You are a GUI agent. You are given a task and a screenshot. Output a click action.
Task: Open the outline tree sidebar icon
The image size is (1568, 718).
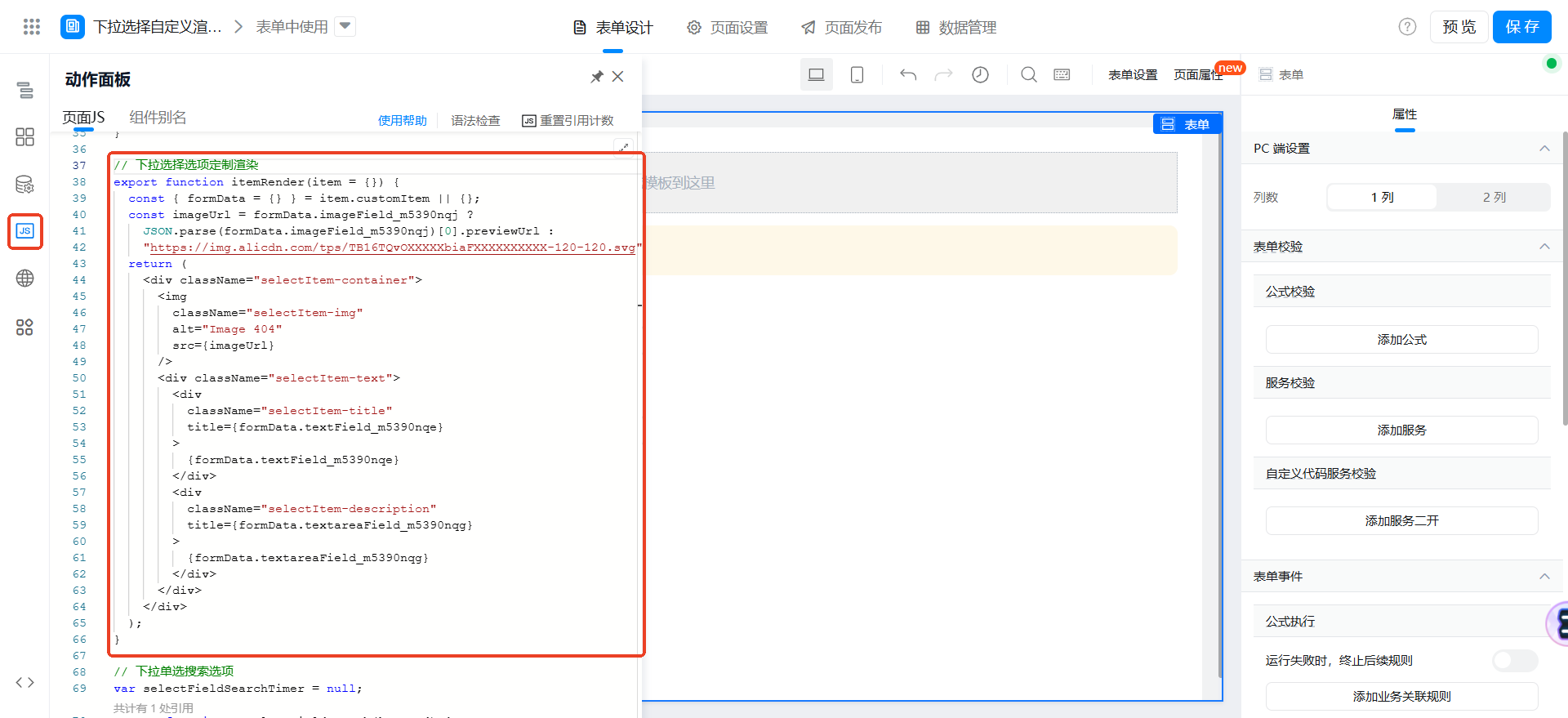(x=25, y=90)
